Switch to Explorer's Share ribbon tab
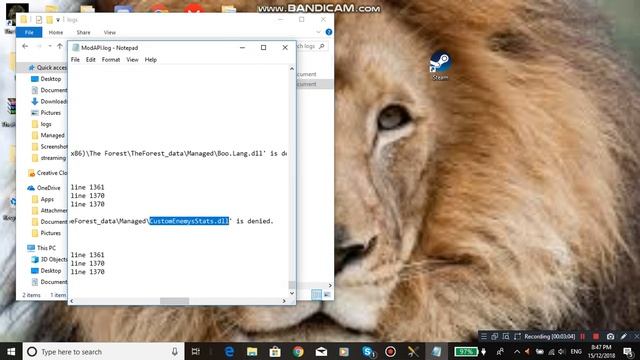Image resolution: width=640 pixels, height=360 pixels. [83, 32]
